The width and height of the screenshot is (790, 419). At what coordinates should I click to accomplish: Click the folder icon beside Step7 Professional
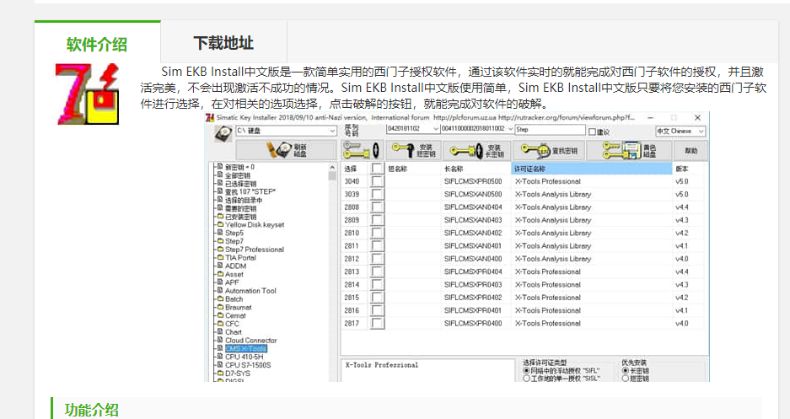(220, 249)
